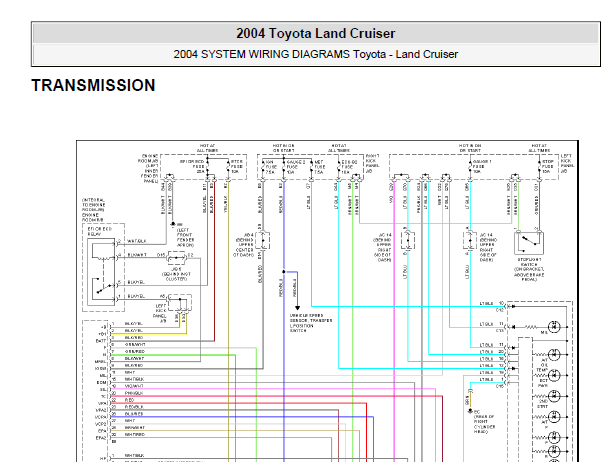The width and height of the screenshot is (605, 462).
Task: Click the "MREL" pin label
Action: [x=100, y=362]
